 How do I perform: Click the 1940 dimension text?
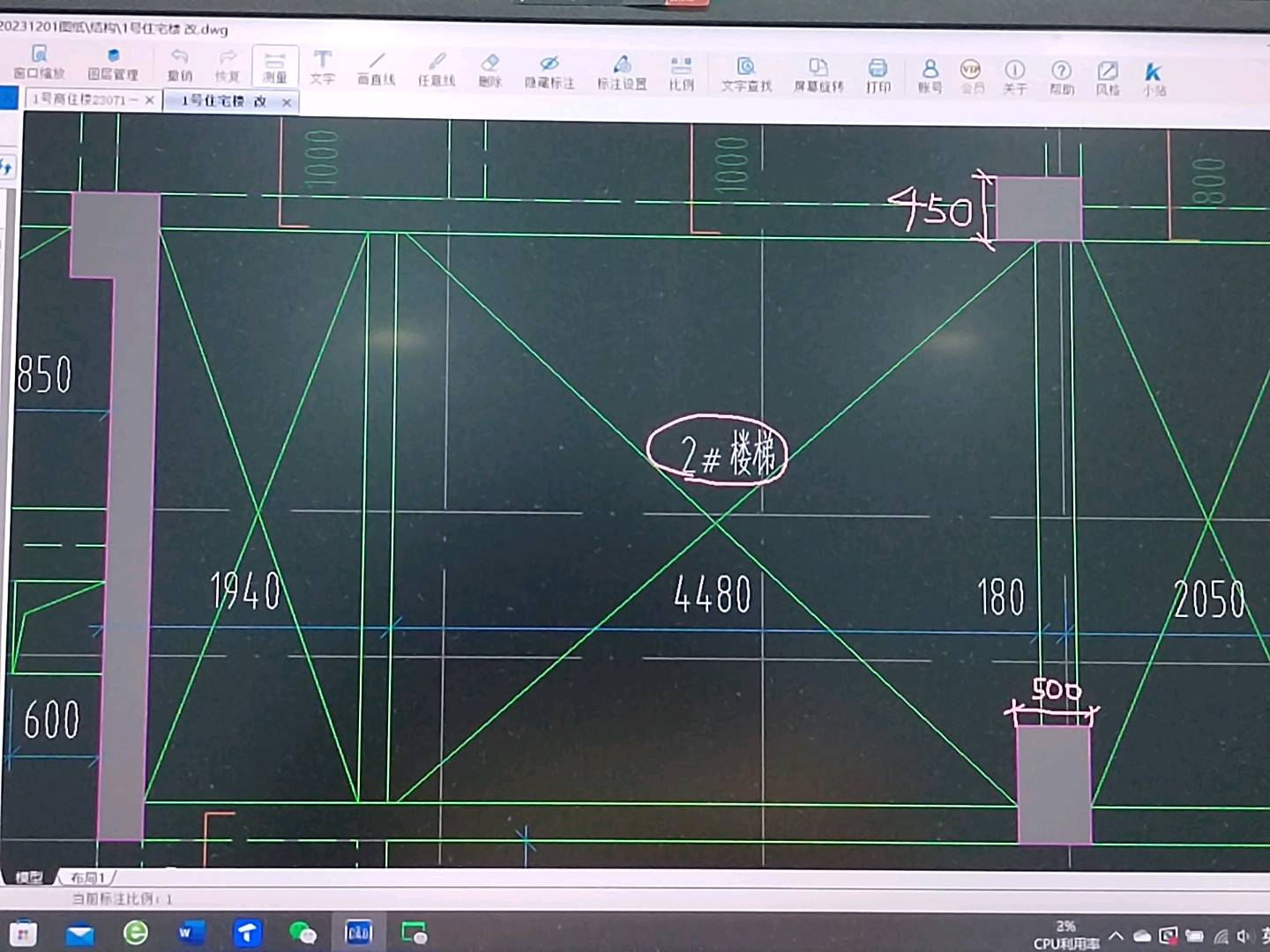pyautogui.click(x=246, y=591)
